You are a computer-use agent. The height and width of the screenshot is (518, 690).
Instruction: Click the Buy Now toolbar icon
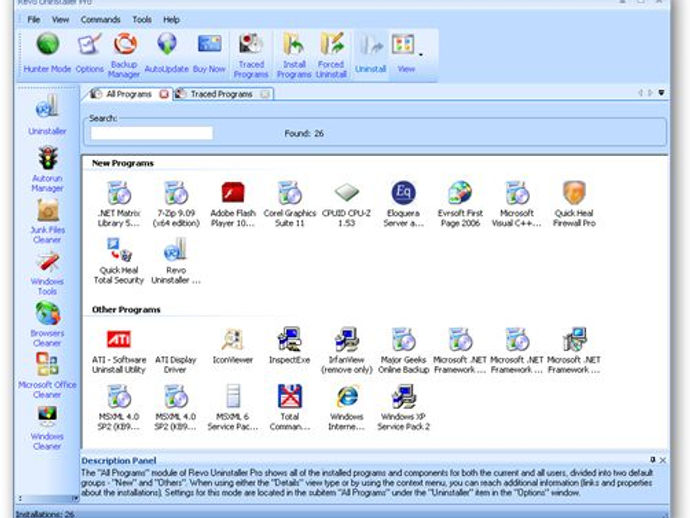[209, 53]
